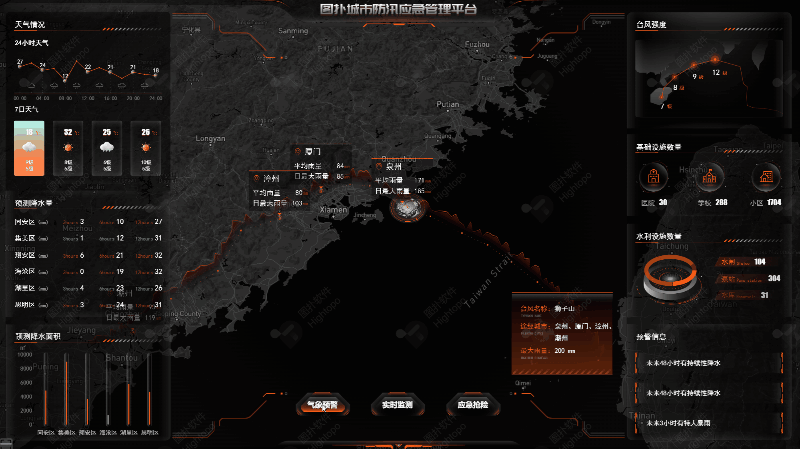Switch to the 实时监测 tab

point(397,405)
